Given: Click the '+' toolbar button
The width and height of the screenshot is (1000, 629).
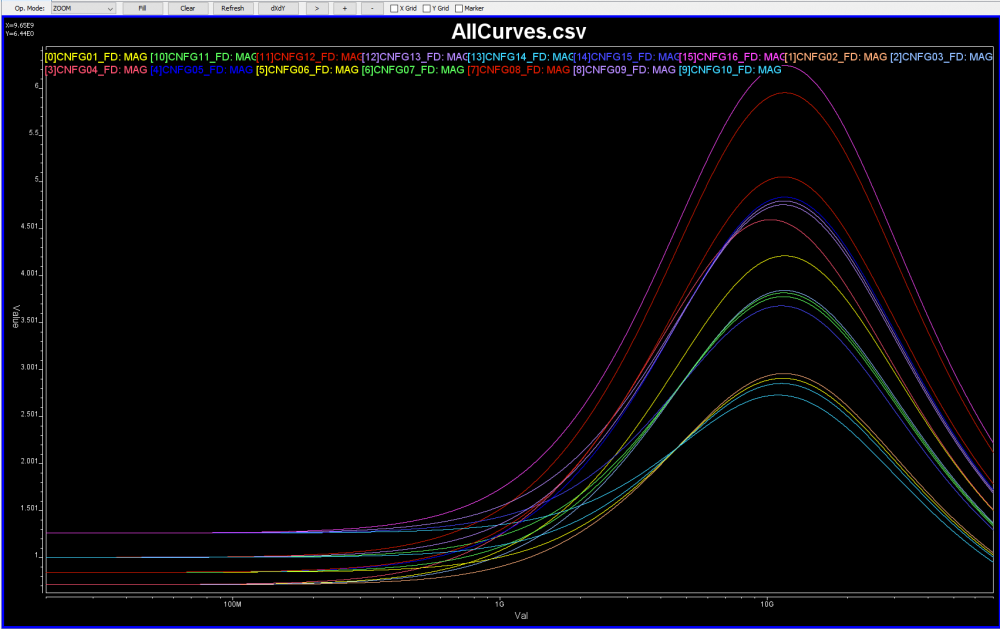Looking at the screenshot, I should pos(344,8).
